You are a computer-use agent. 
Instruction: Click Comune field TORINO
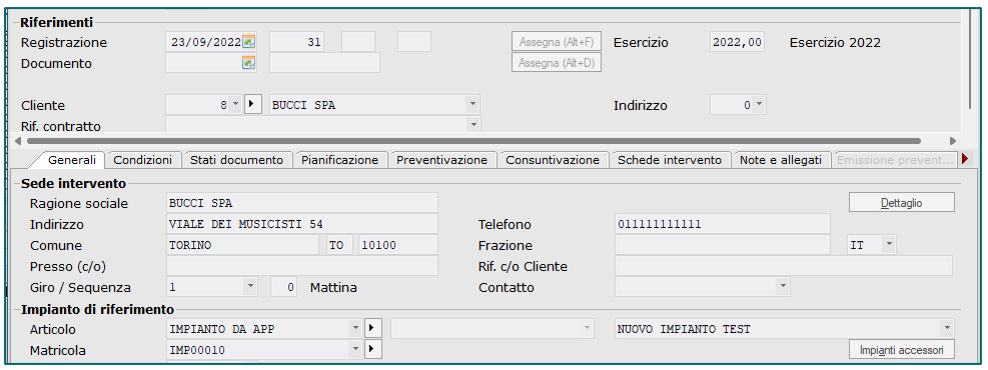click(x=243, y=245)
